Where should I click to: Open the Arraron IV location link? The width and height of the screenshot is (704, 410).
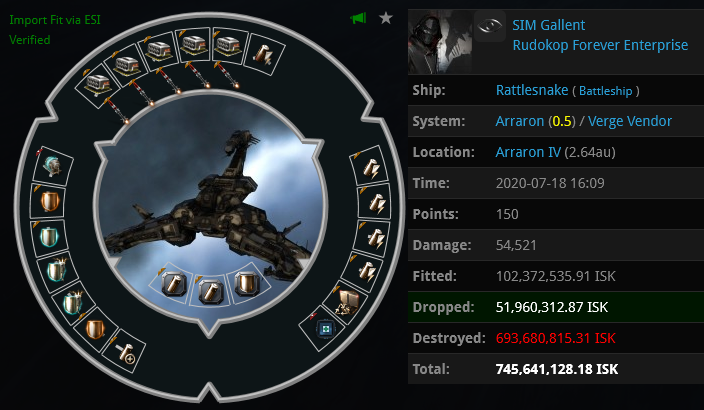tap(528, 152)
